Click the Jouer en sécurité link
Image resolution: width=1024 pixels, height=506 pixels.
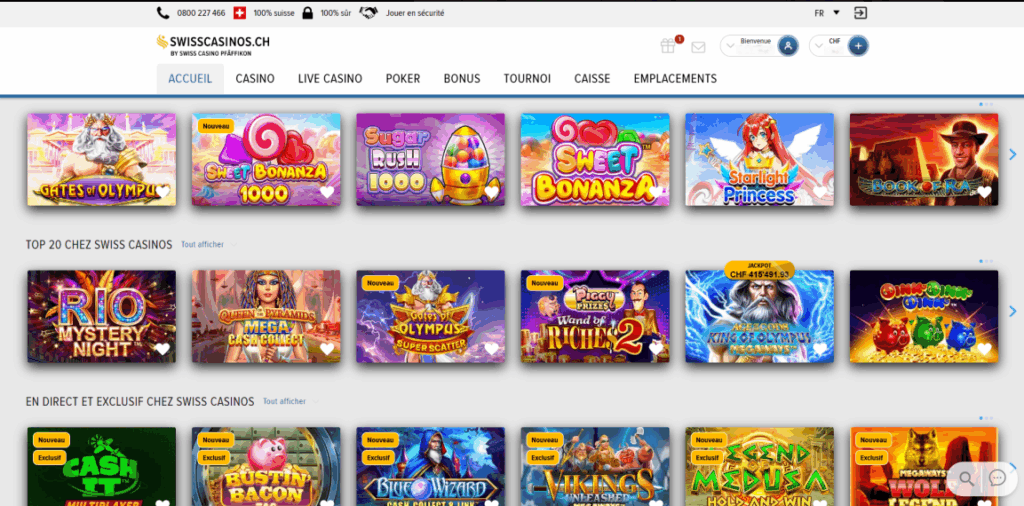click(415, 13)
